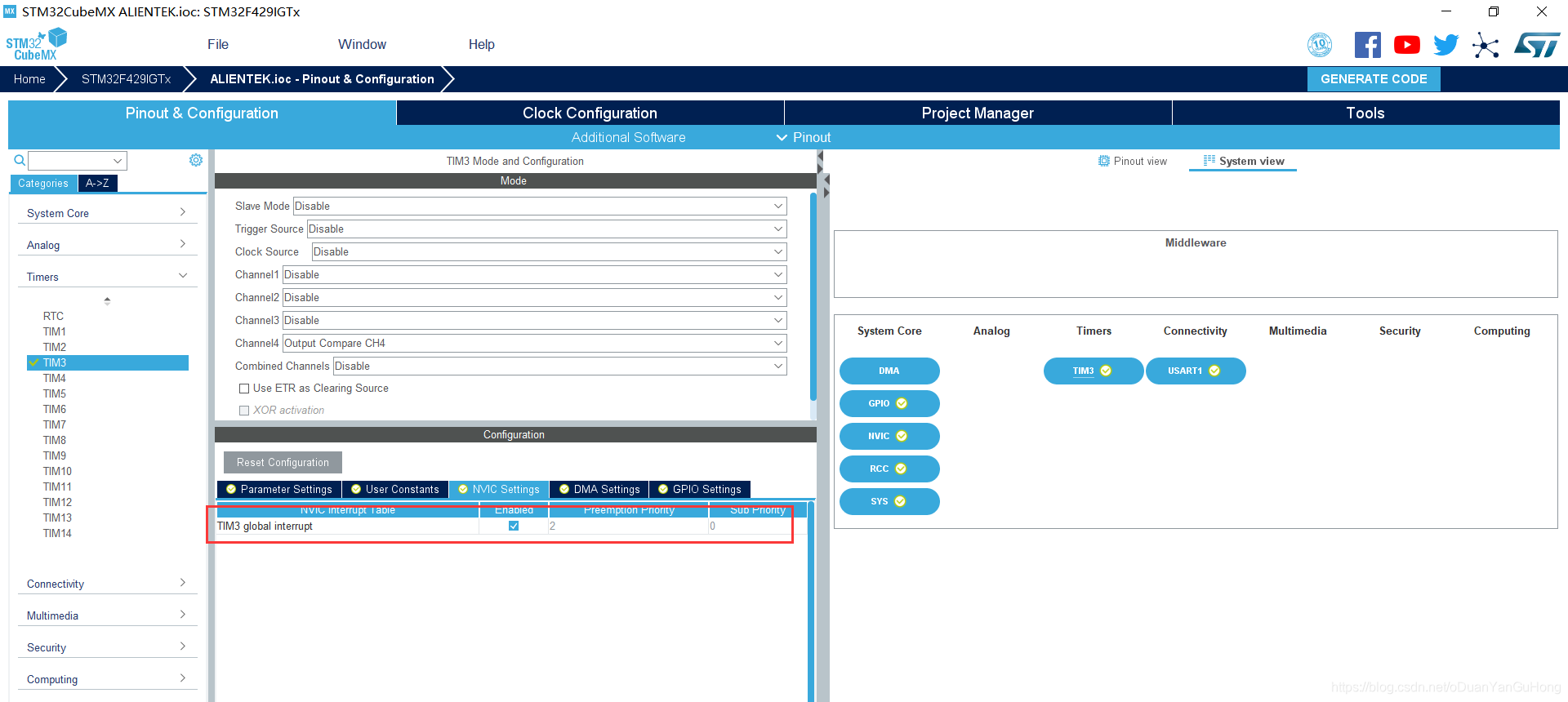Image resolution: width=1568 pixels, height=702 pixels.
Task: Open SYS in System view
Action: pyautogui.click(x=889, y=501)
